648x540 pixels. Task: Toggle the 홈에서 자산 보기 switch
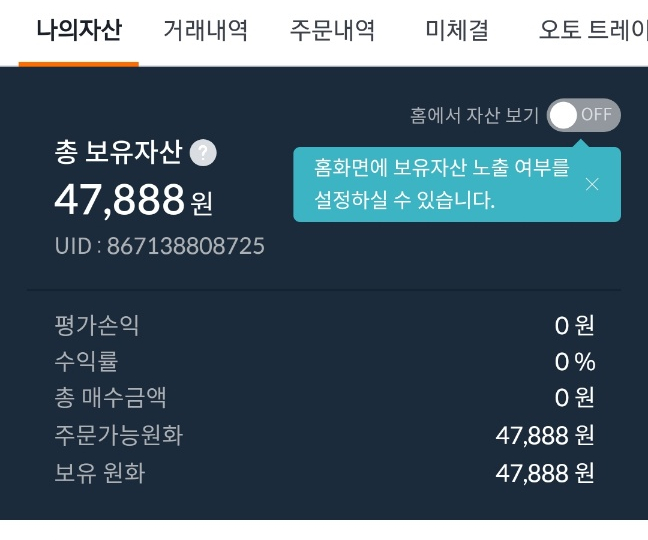point(583,115)
